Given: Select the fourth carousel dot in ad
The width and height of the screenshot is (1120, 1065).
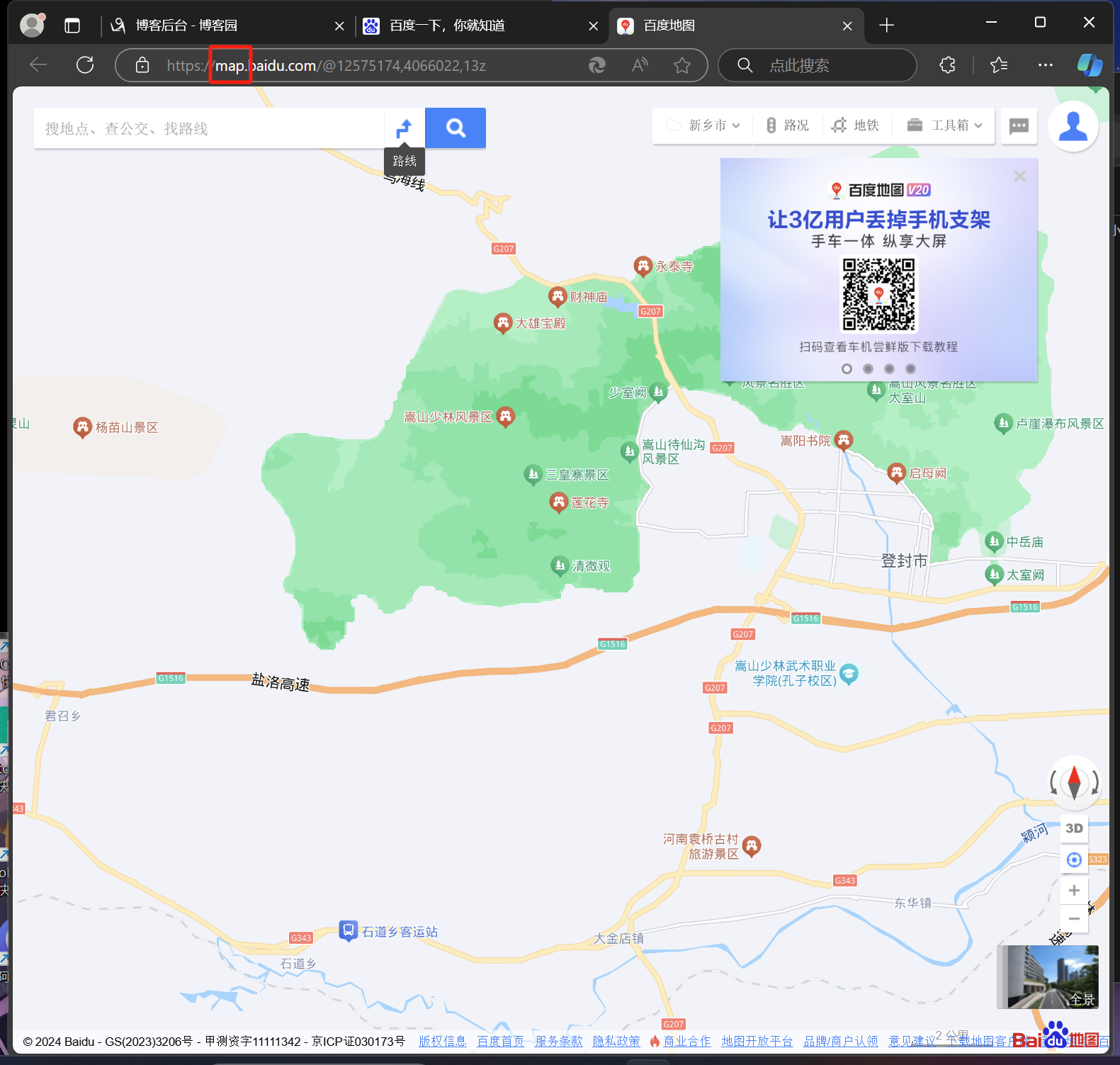Looking at the screenshot, I should pos(910,368).
